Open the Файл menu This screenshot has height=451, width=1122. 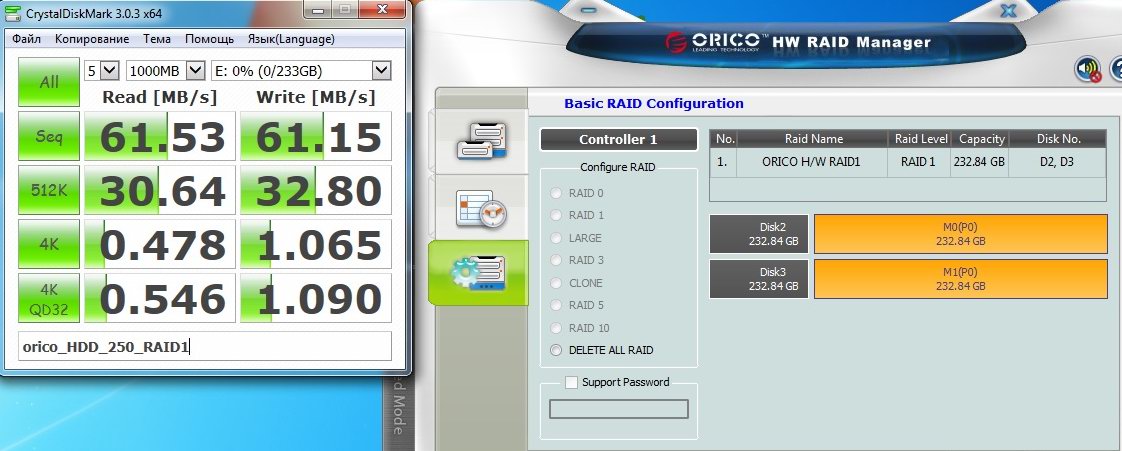[x=27, y=39]
